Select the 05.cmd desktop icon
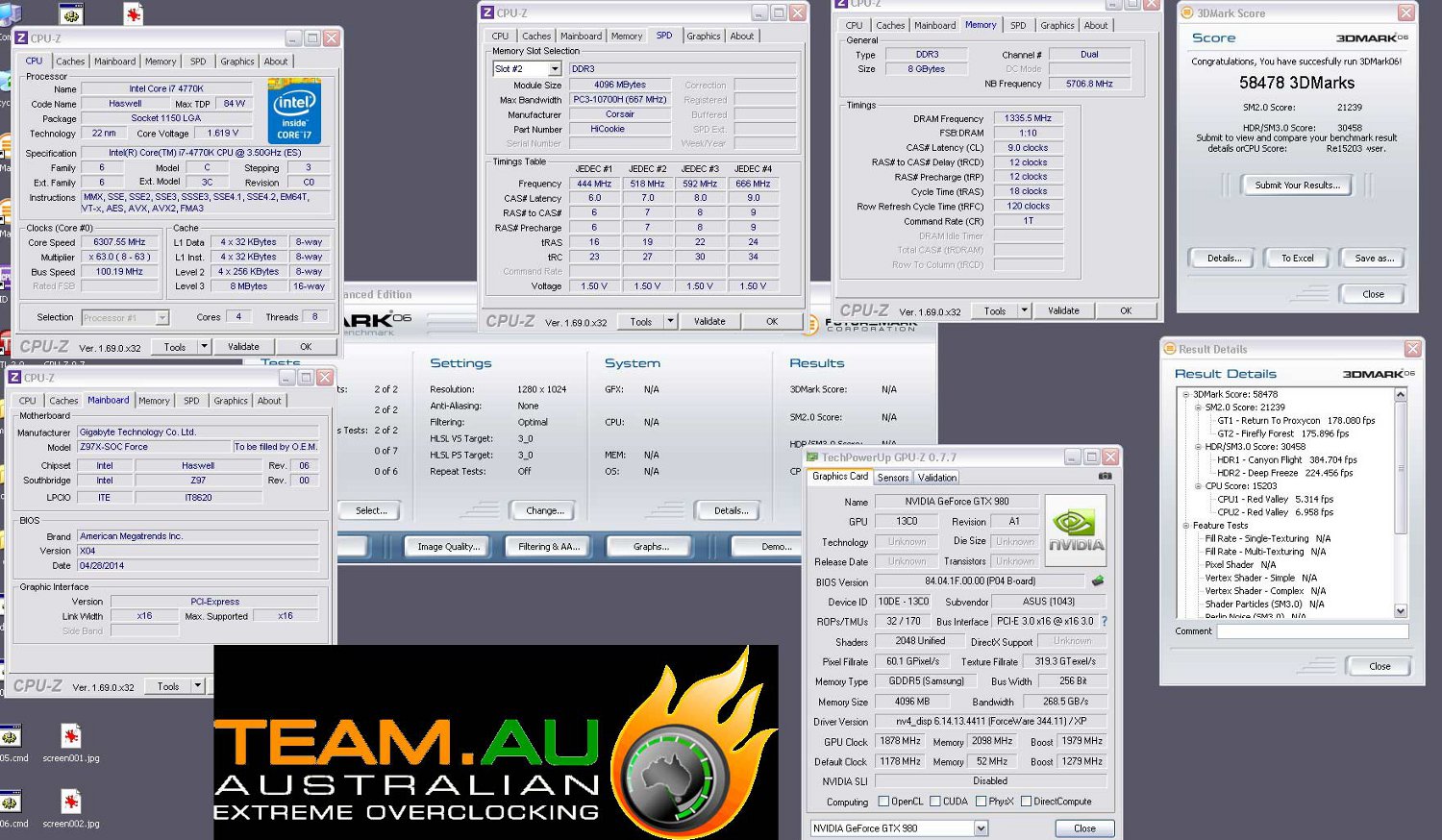Viewport: 1442px width, 840px height. pos(12,744)
